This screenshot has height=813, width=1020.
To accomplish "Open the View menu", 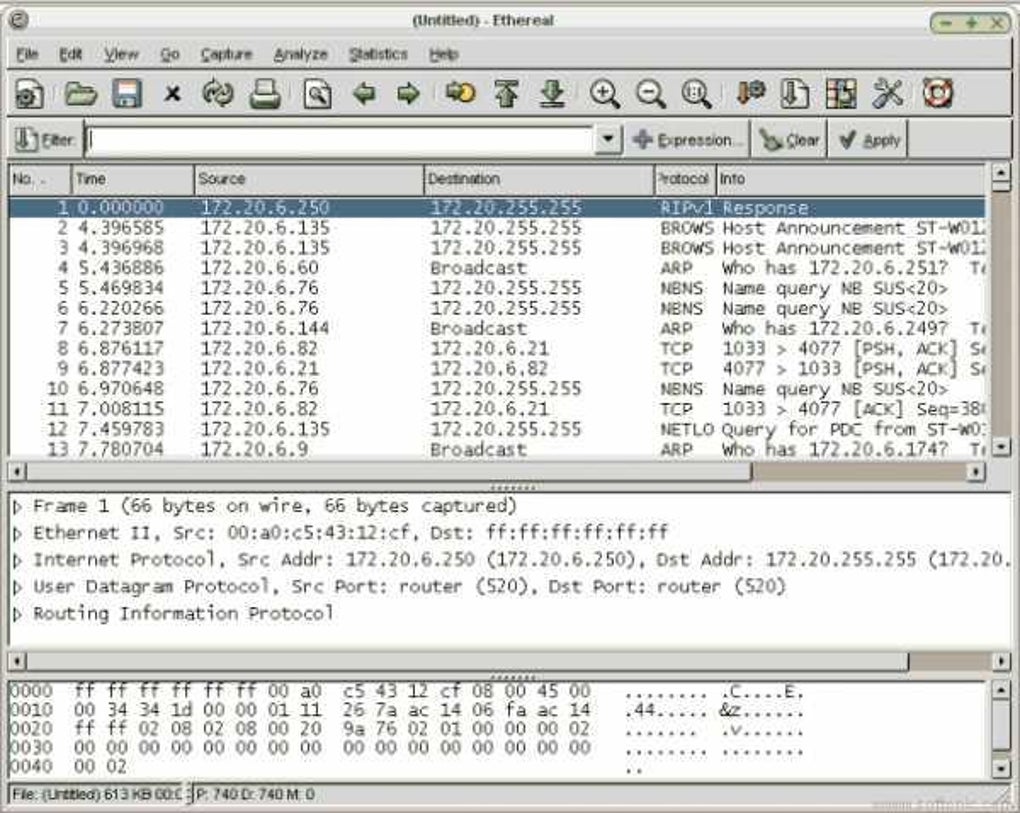I will 121,55.
